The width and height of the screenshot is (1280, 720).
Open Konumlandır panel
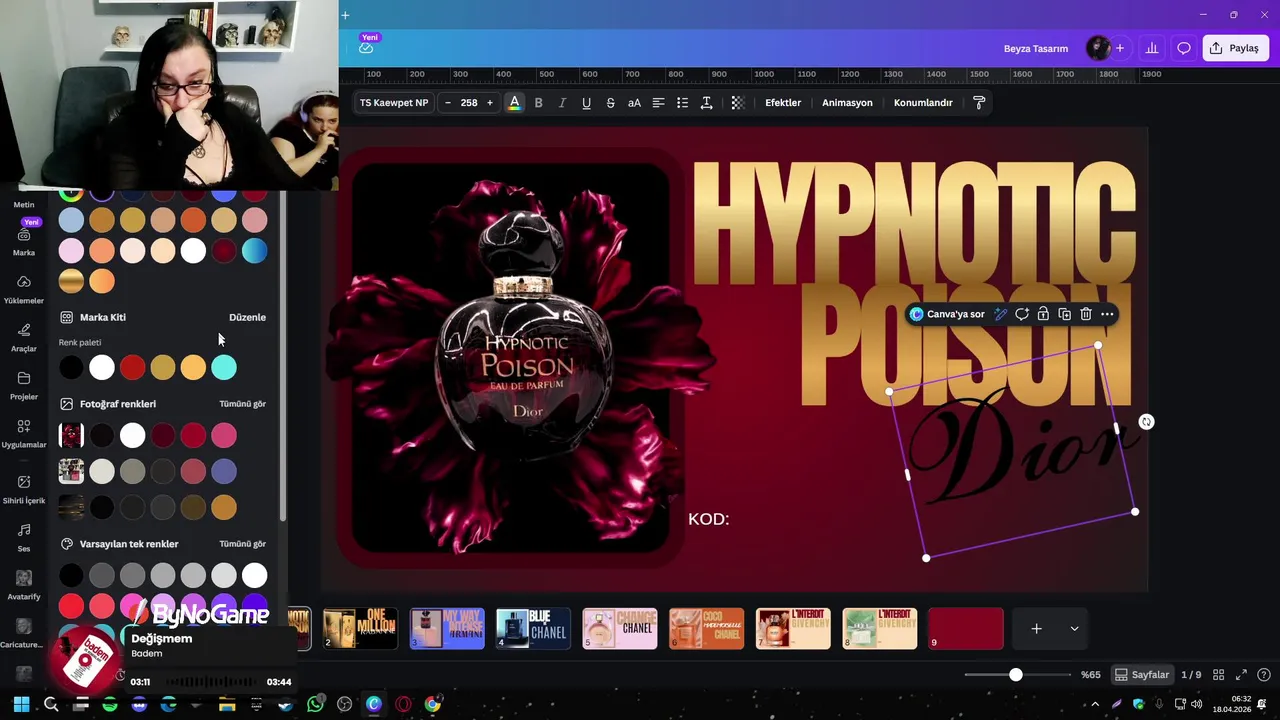923,103
